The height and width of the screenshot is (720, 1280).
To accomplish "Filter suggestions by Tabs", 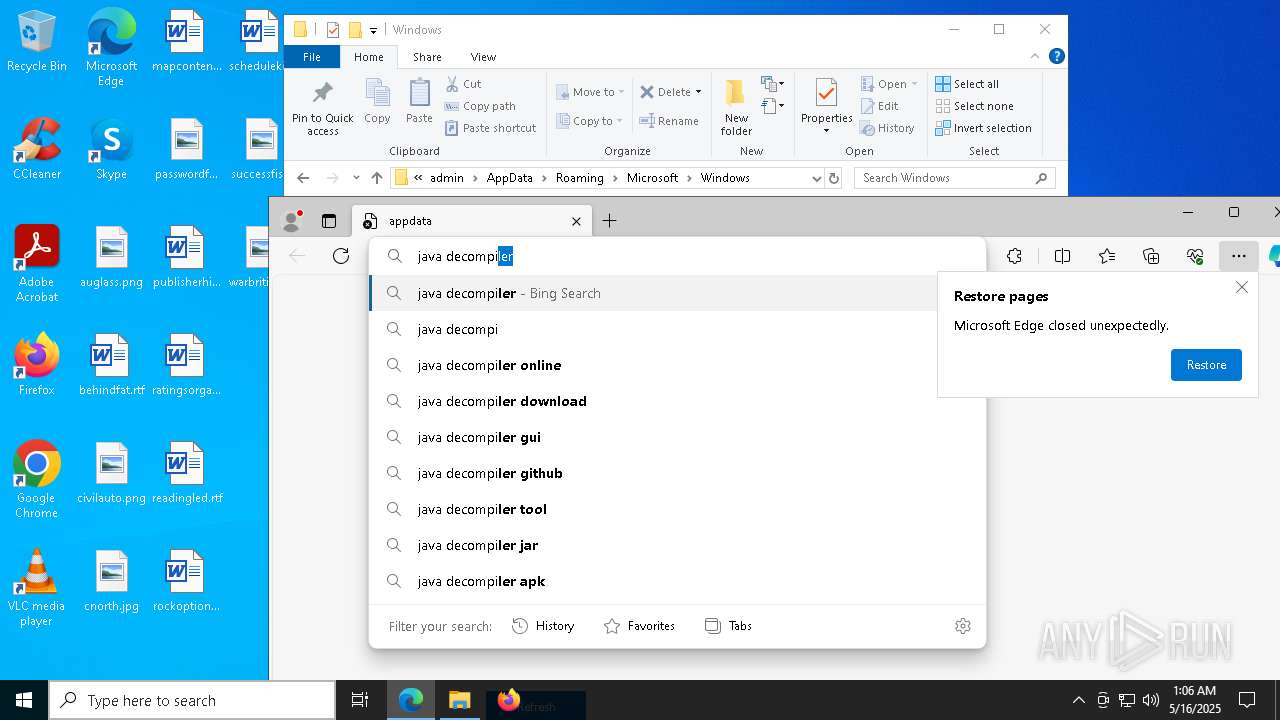I will pyautogui.click(x=728, y=626).
